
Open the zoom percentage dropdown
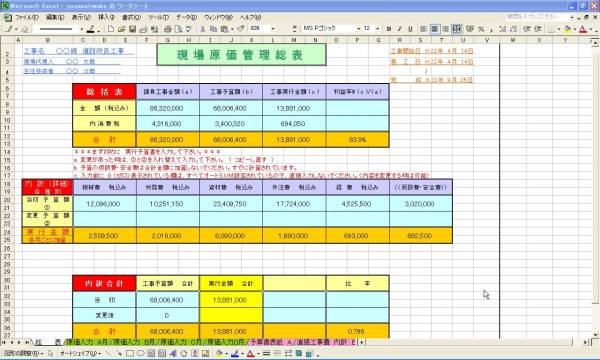(273, 29)
